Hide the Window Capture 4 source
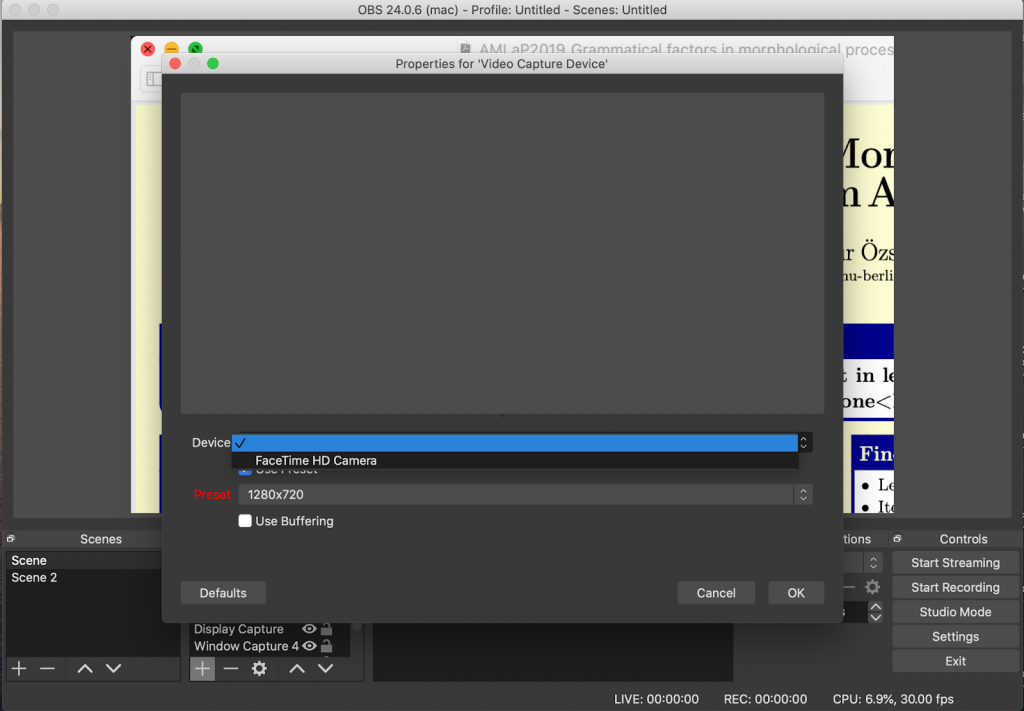 [x=309, y=646]
